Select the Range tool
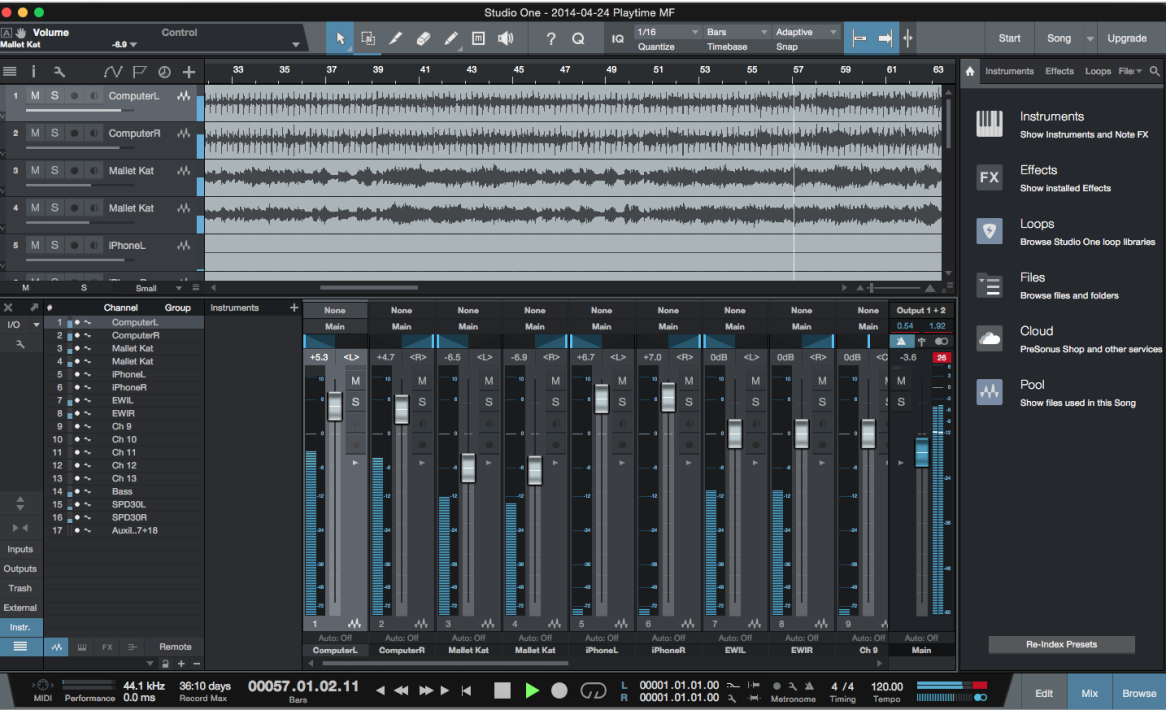This screenshot has width=1166, height=710. pyautogui.click(x=367, y=39)
